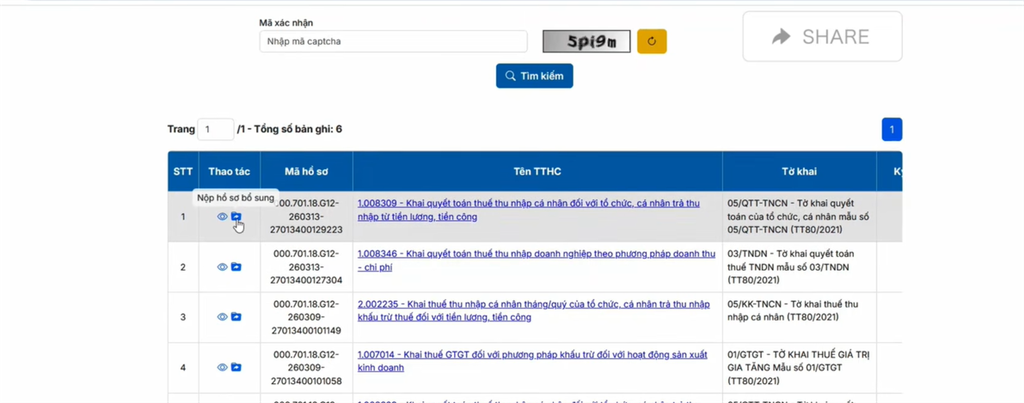Screen dimensions: 1024x403
Task: Refresh the captcha code
Action: 651,41
